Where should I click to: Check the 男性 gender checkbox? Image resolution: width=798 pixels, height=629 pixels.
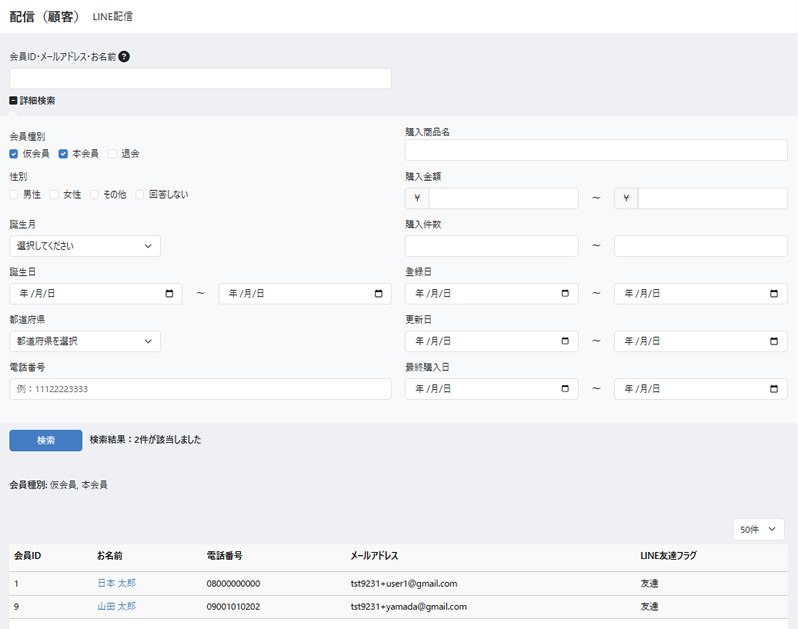tap(14, 194)
